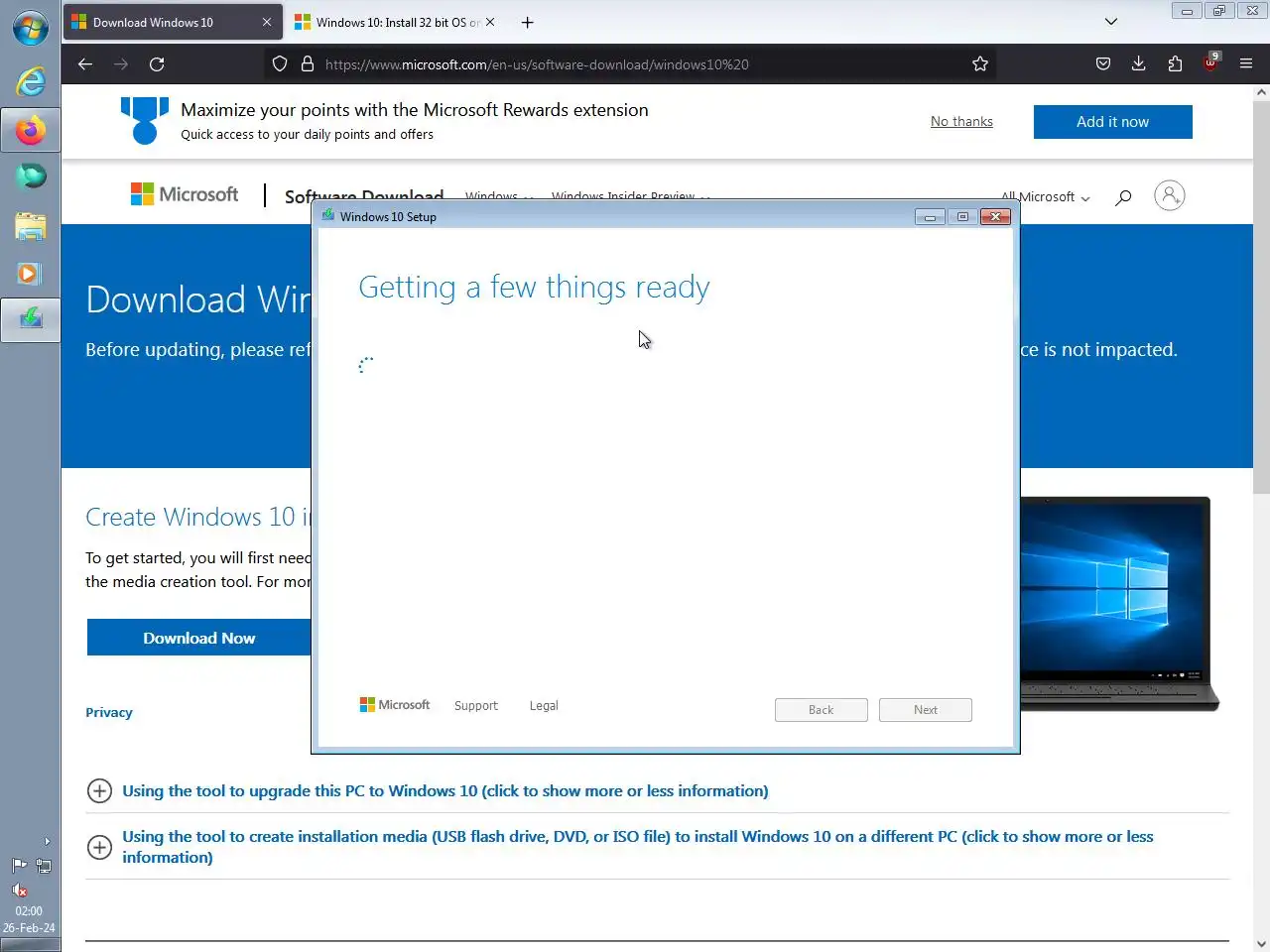The width and height of the screenshot is (1270, 952).
Task: Click Back button in Windows 10 Setup
Action: pyautogui.click(x=822, y=710)
